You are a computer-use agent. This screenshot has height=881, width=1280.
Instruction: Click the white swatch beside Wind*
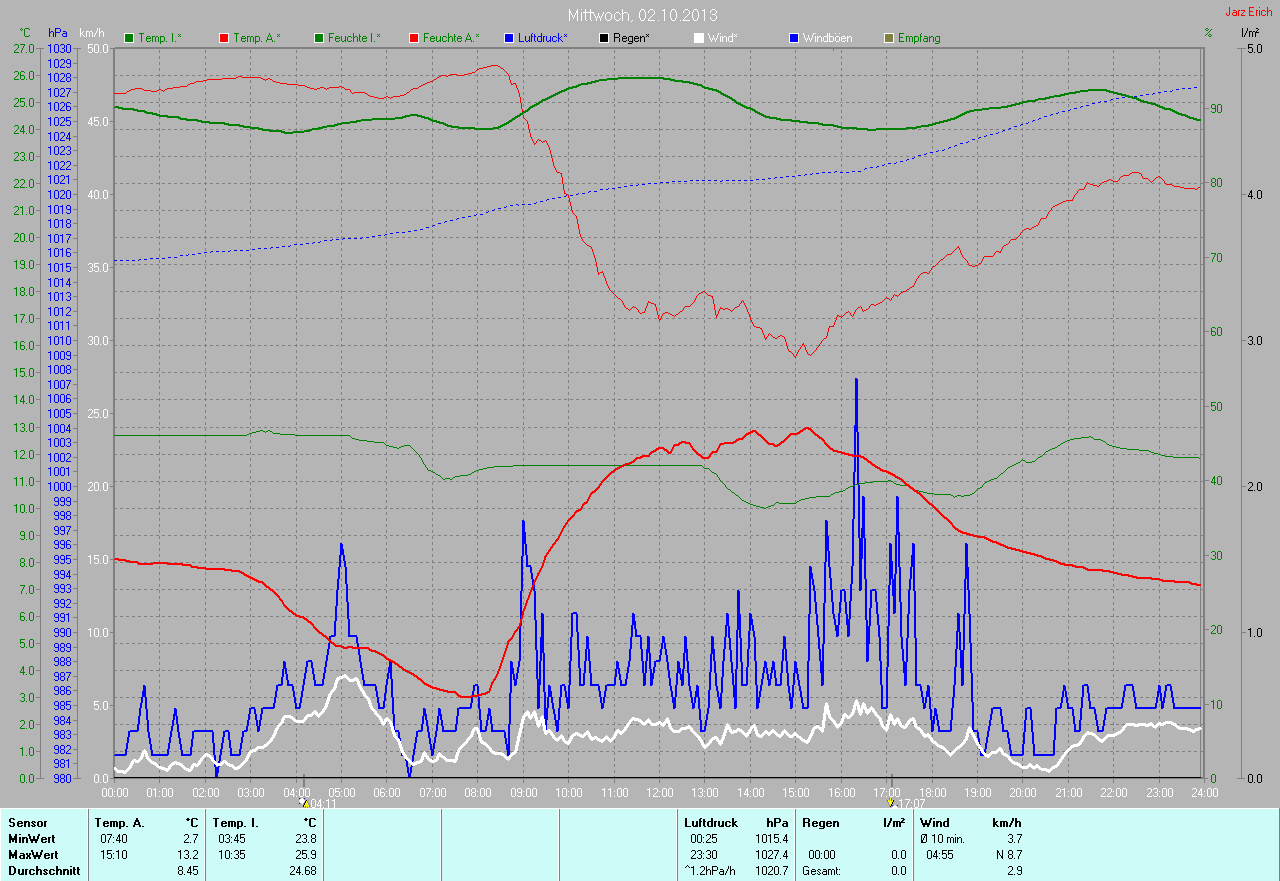click(699, 38)
